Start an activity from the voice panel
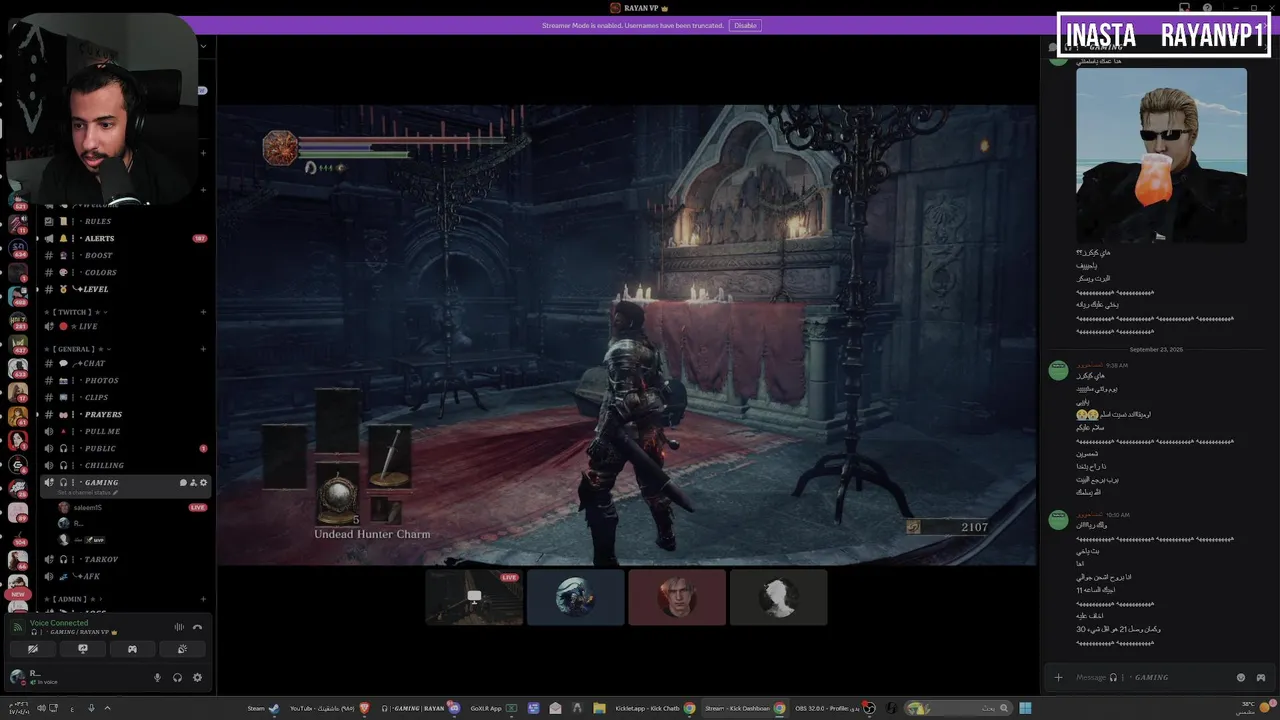This screenshot has width=1280, height=720. pos(132,649)
